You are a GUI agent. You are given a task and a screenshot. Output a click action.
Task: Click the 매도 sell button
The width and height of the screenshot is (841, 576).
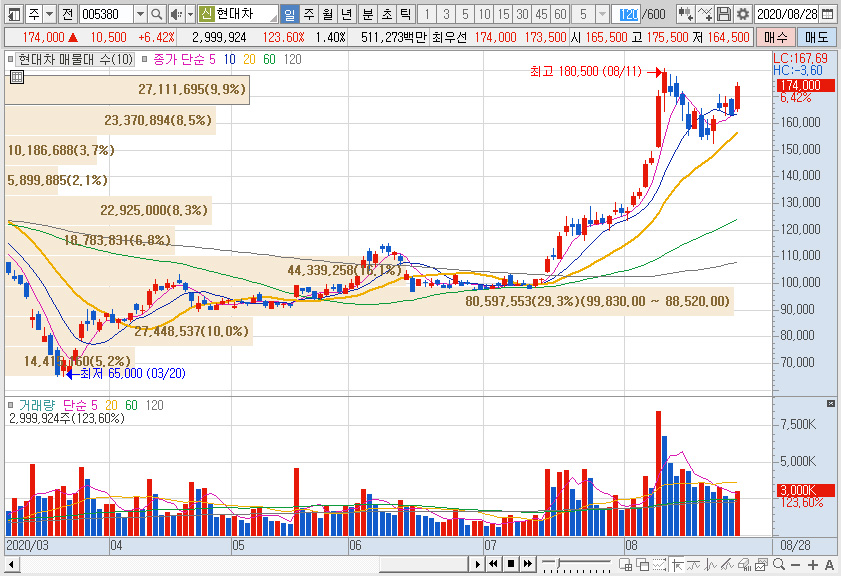point(816,37)
